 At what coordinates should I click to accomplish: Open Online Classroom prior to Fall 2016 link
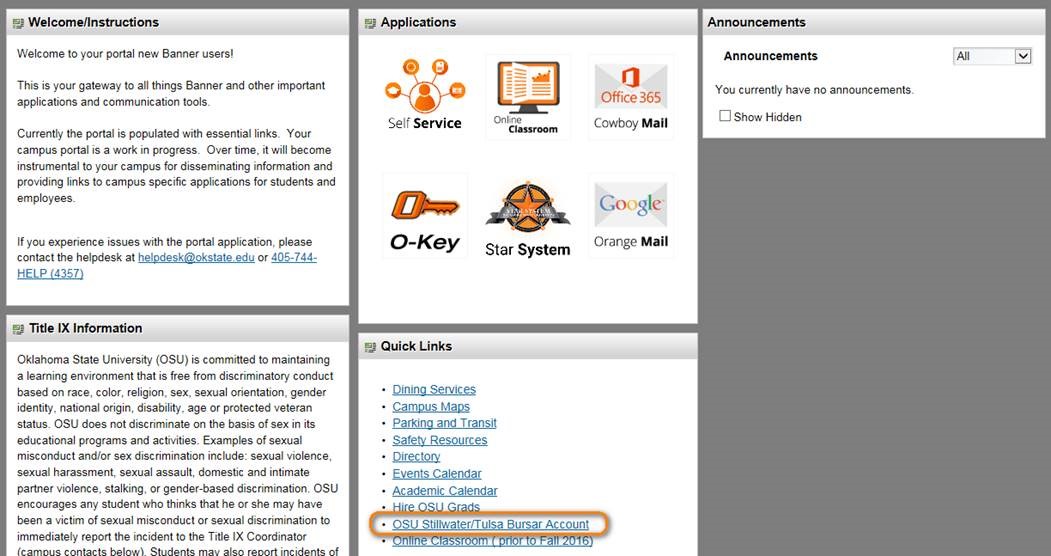[x=493, y=541]
